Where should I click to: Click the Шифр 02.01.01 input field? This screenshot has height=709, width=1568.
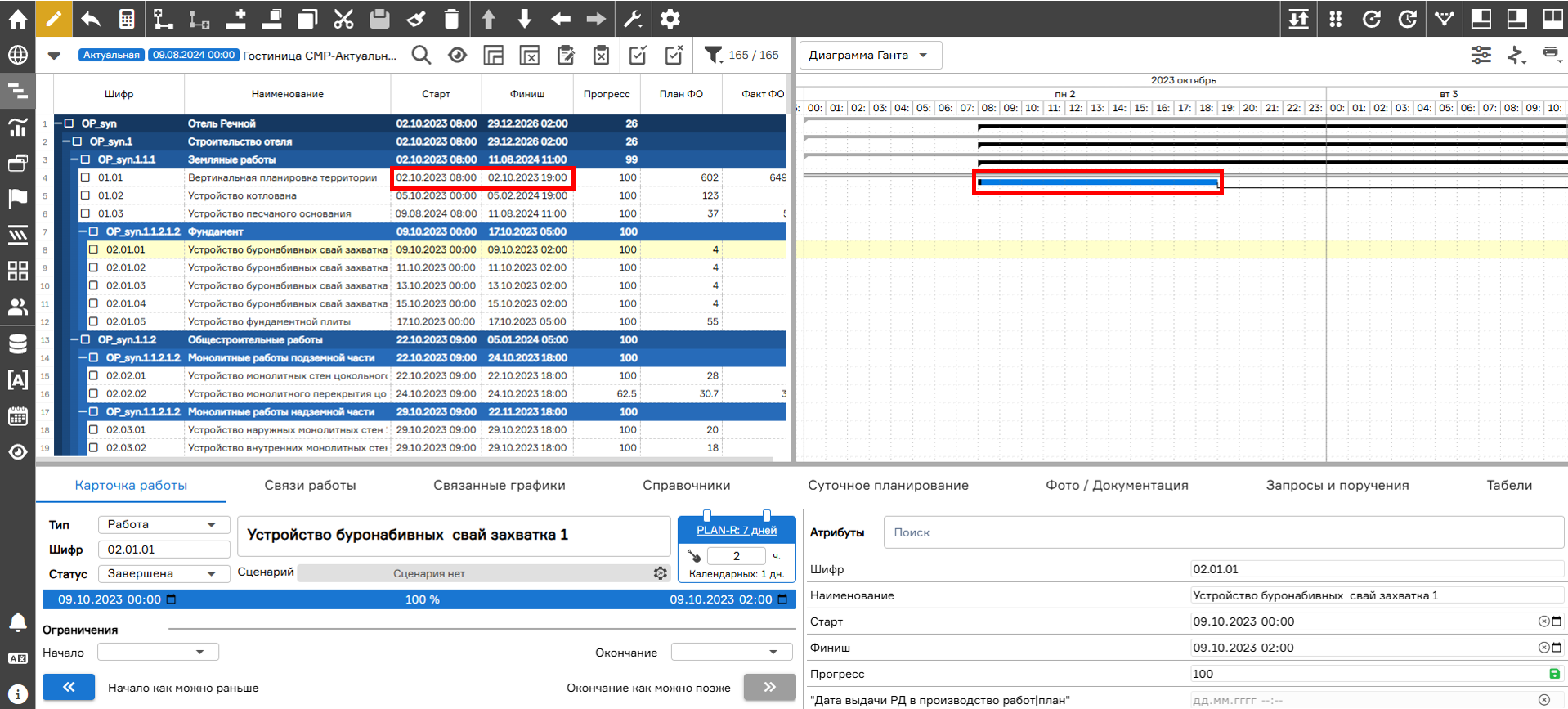[x=164, y=550]
